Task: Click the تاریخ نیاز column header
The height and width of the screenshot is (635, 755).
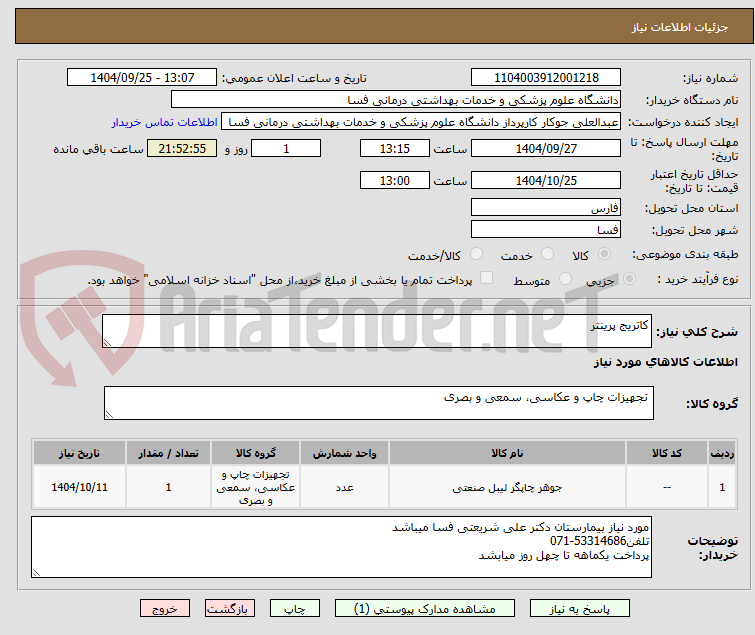Action: [79, 453]
